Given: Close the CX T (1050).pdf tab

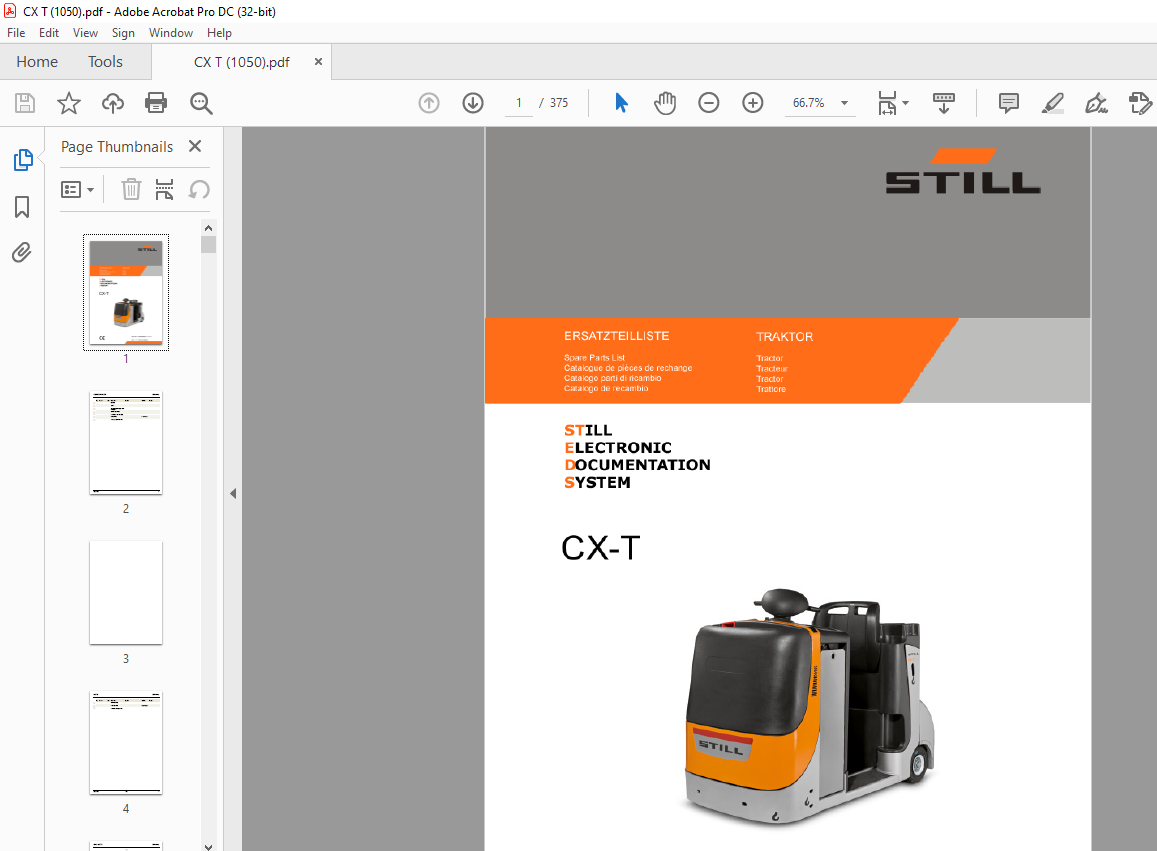Looking at the screenshot, I should 318,62.
